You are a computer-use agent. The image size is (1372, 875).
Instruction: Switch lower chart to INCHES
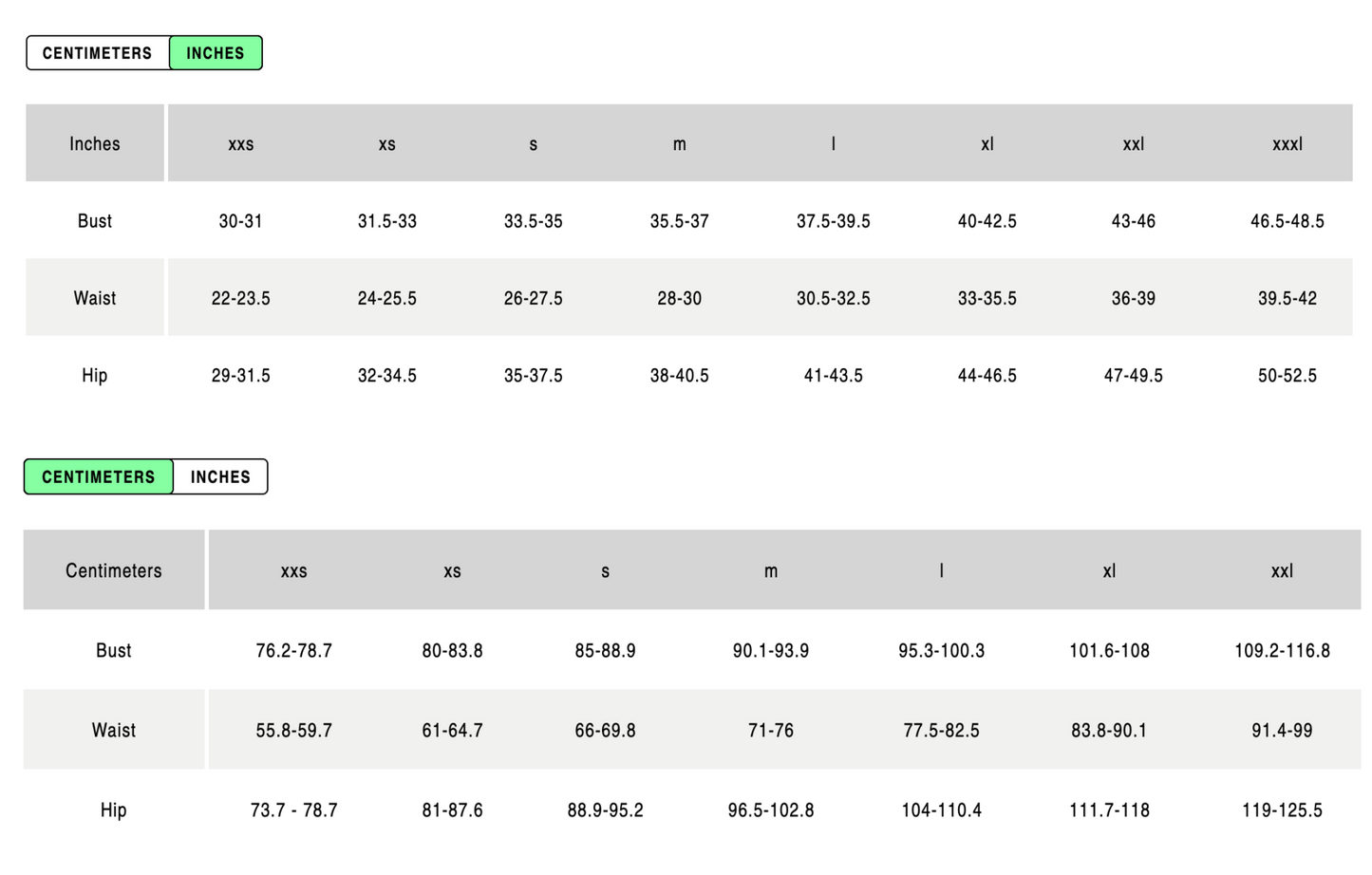pos(220,476)
